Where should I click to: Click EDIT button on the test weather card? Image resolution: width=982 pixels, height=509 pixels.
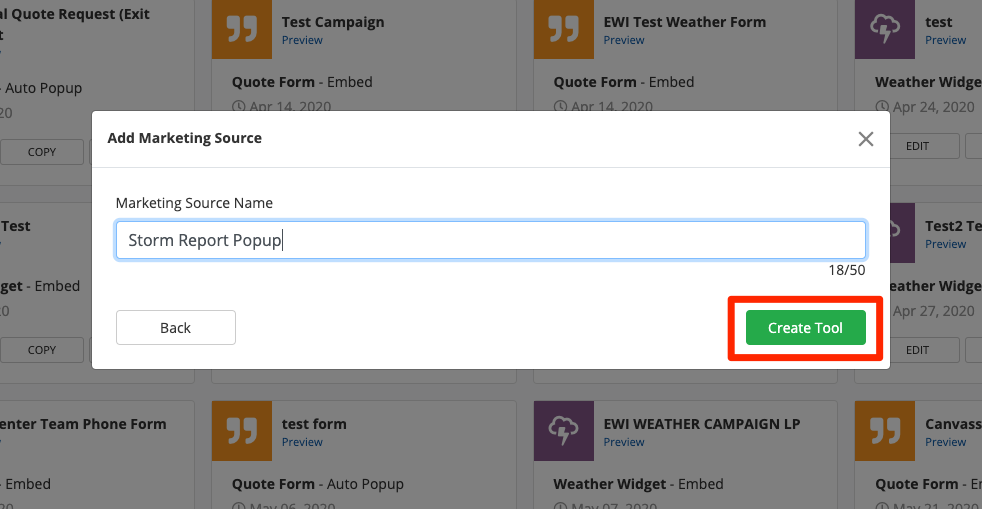pyautogui.click(x=917, y=146)
